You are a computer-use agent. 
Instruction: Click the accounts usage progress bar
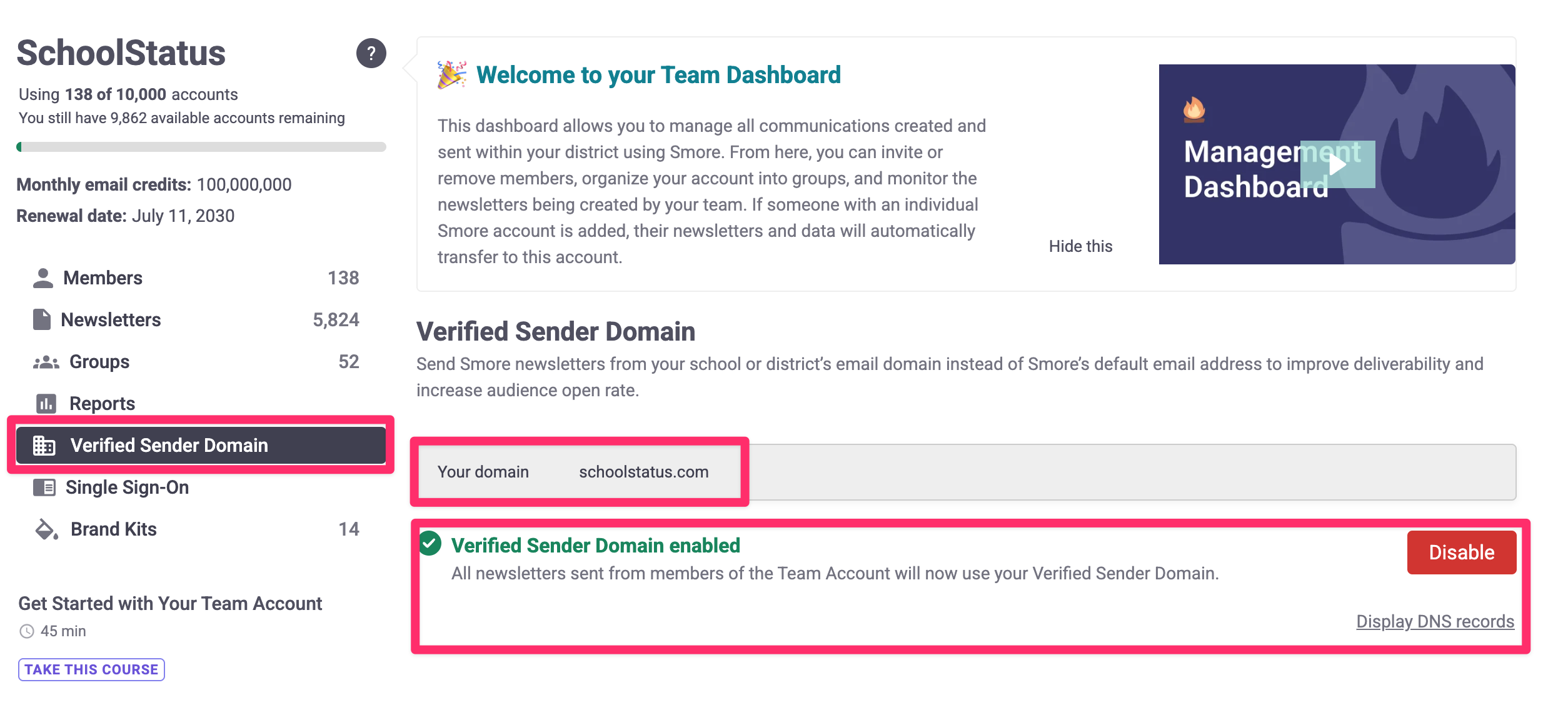pyautogui.click(x=201, y=147)
